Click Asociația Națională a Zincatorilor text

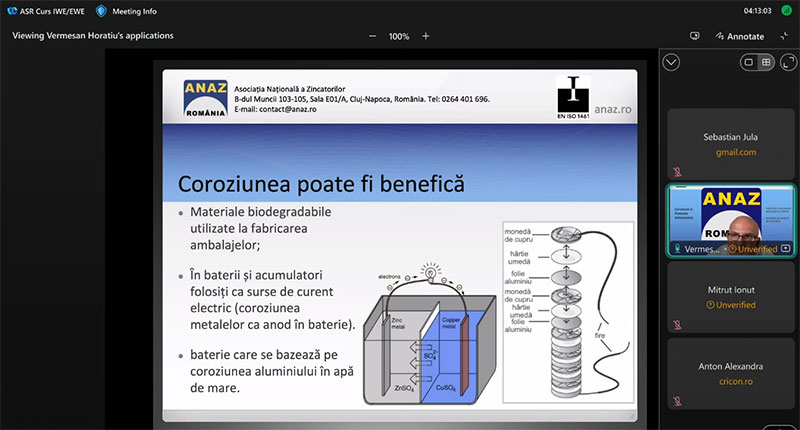click(x=290, y=89)
